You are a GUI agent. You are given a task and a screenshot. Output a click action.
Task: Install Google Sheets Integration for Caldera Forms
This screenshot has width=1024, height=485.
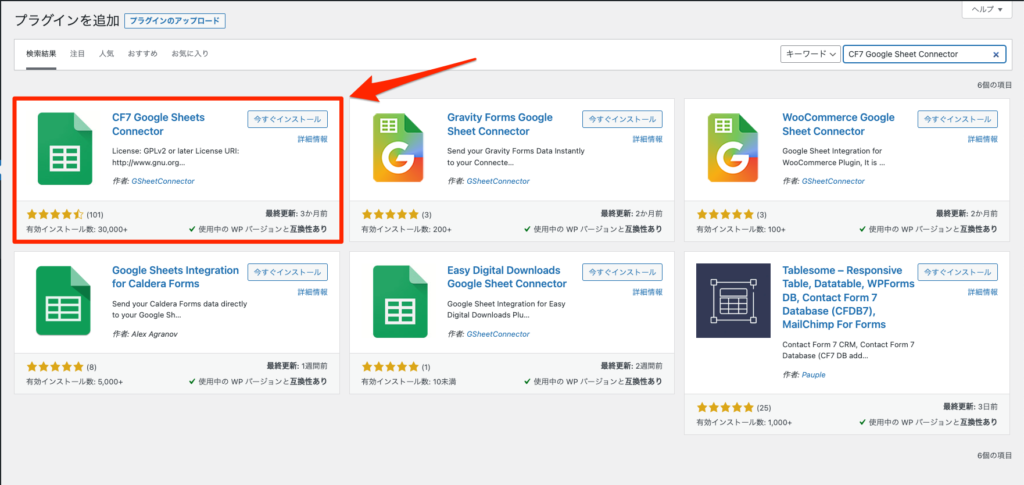[287, 272]
